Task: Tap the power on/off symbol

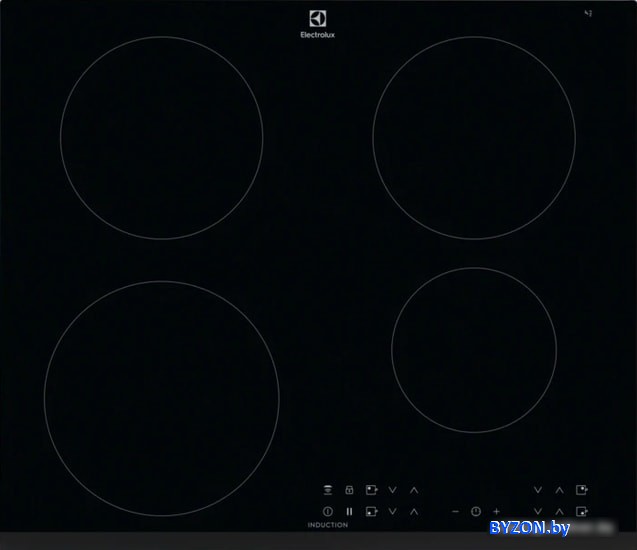Action: click(x=327, y=511)
